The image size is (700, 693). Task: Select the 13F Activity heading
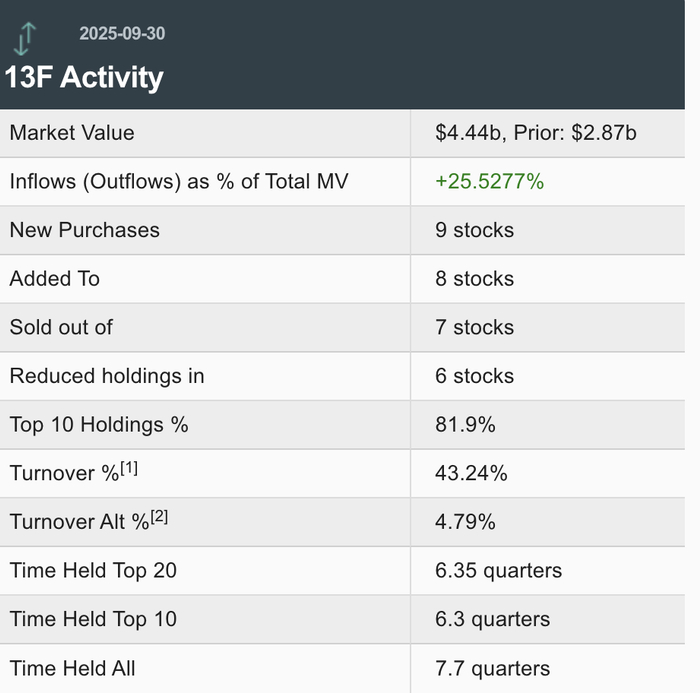click(x=84, y=78)
